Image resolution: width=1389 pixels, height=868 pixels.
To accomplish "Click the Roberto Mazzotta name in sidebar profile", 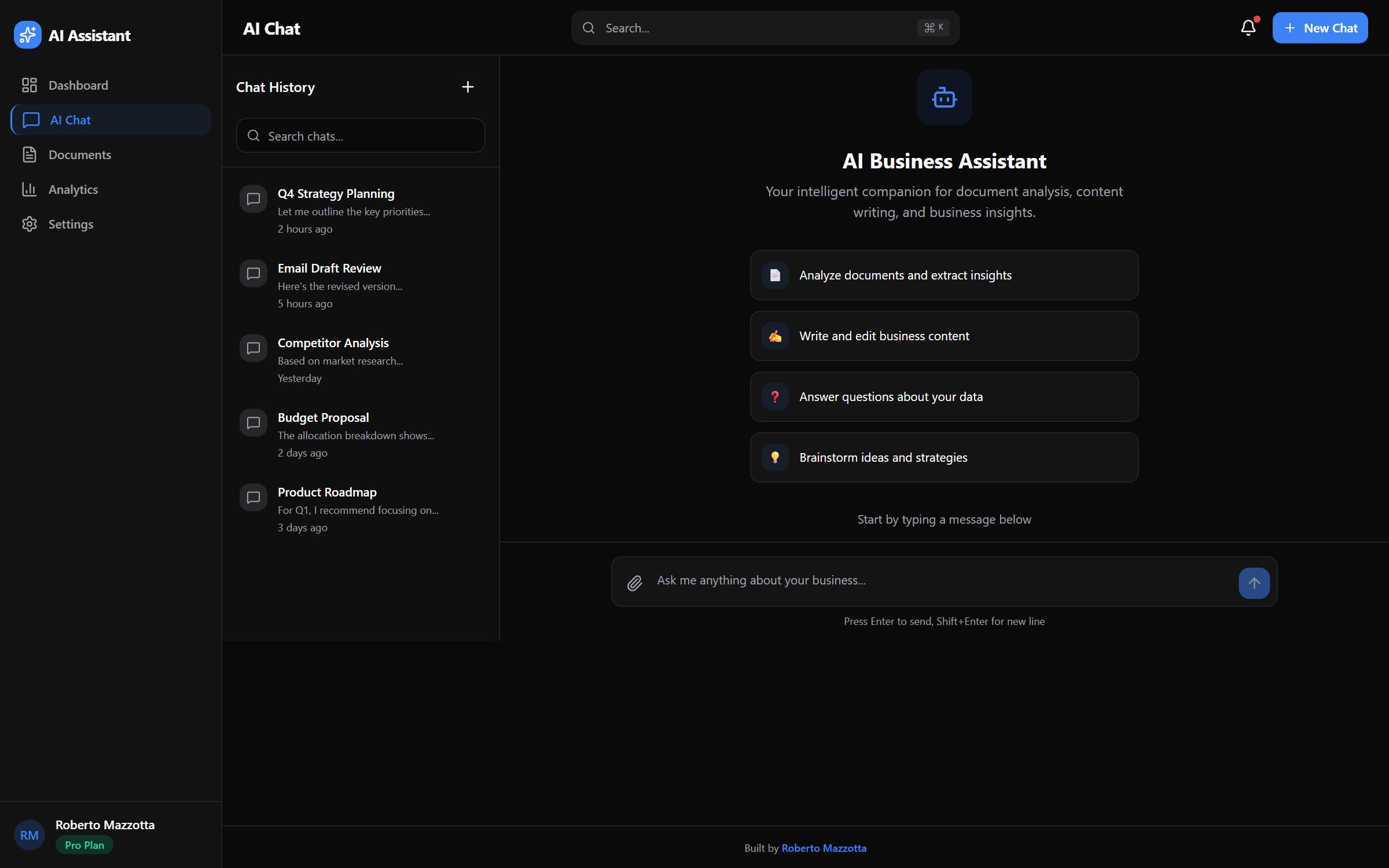I will pos(105,825).
